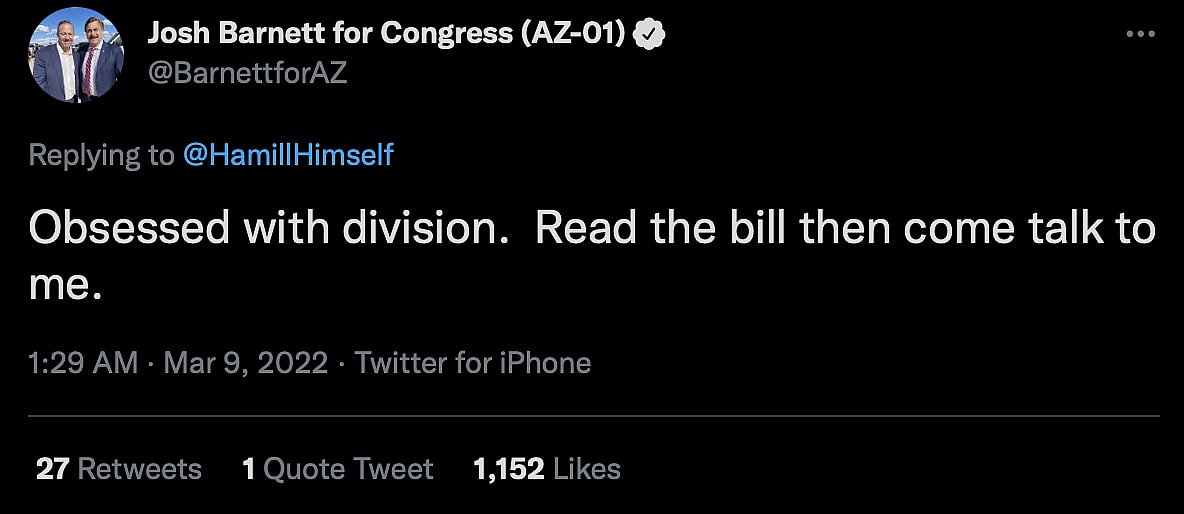The image size is (1184, 514).
Task: Open the 'Twitter for iPhone' source link
Action: (473, 362)
